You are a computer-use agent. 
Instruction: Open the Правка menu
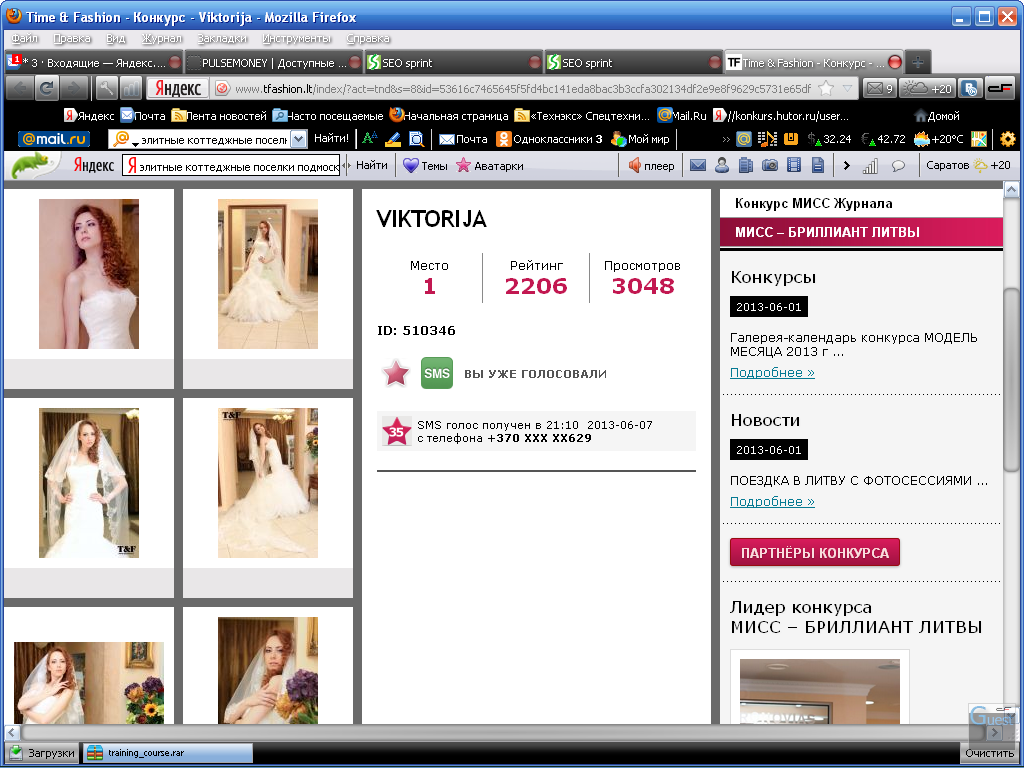72,39
